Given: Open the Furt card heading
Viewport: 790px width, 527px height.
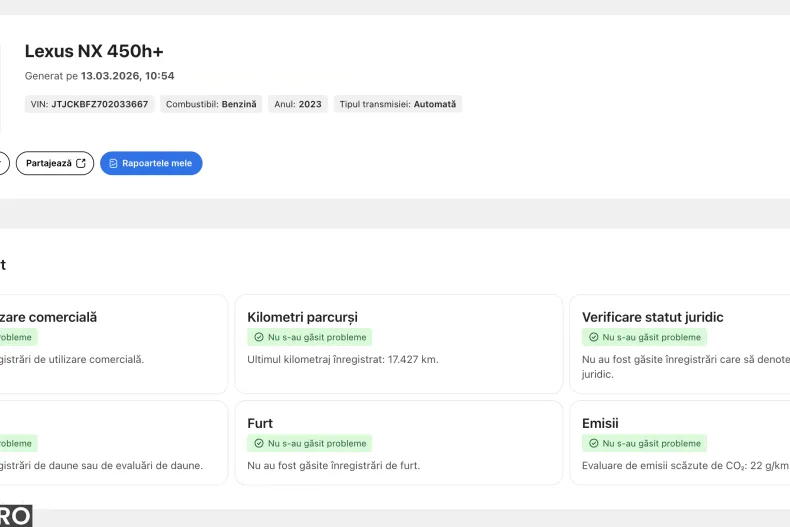Looking at the screenshot, I should (260, 423).
